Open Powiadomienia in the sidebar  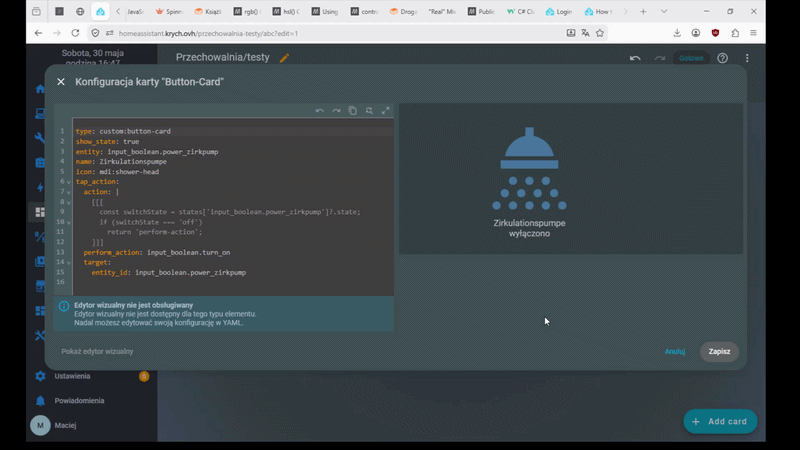pos(79,401)
